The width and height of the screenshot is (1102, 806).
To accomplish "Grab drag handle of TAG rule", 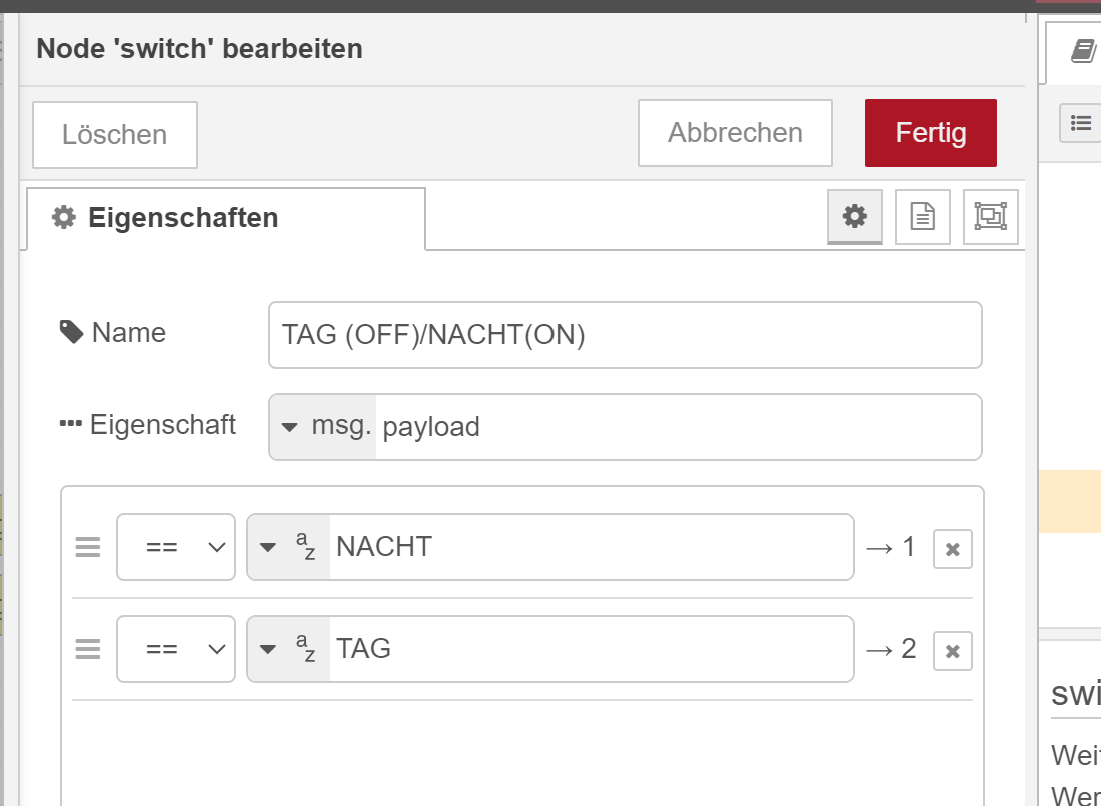I will (x=88, y=649).
